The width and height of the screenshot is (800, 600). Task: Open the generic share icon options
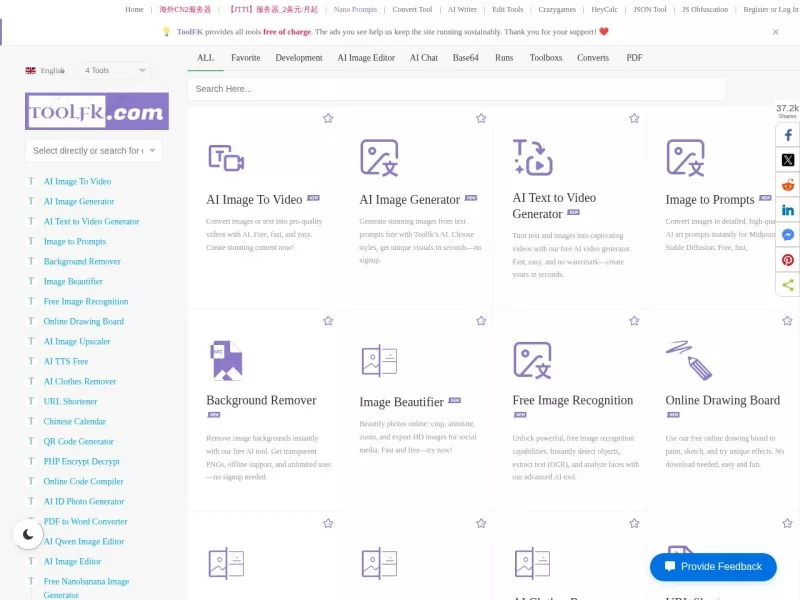pyautogui.click(x=788, y=285)
